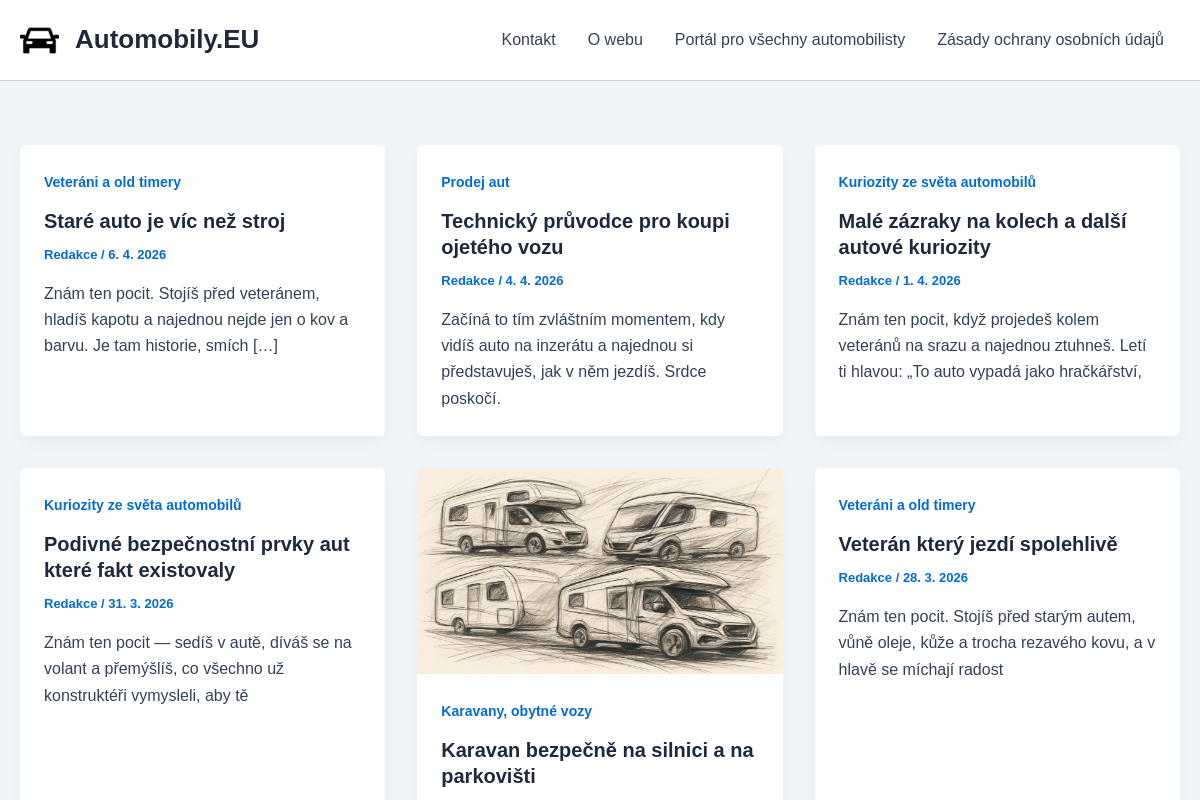1200x800 pixels.
Task: Open the O webu page
Action: (614, 40)
